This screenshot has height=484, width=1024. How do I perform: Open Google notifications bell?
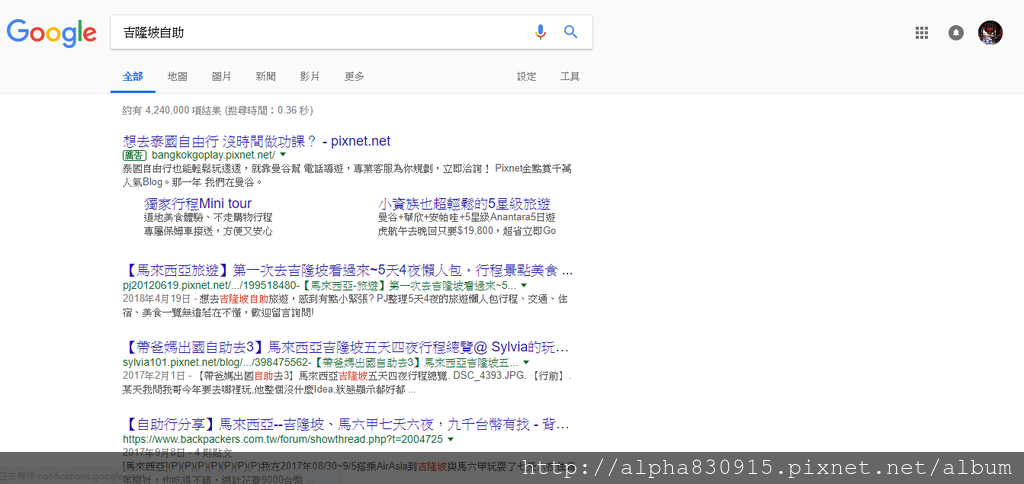[956, 33]
